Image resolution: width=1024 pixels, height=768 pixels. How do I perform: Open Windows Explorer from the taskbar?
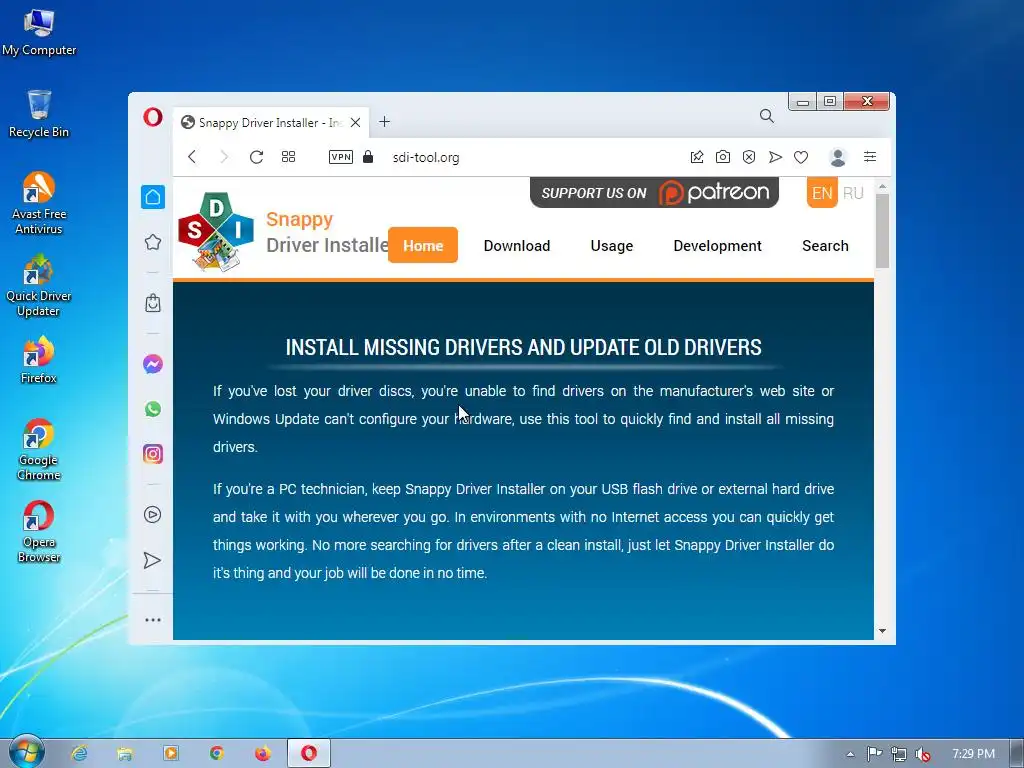125,753
